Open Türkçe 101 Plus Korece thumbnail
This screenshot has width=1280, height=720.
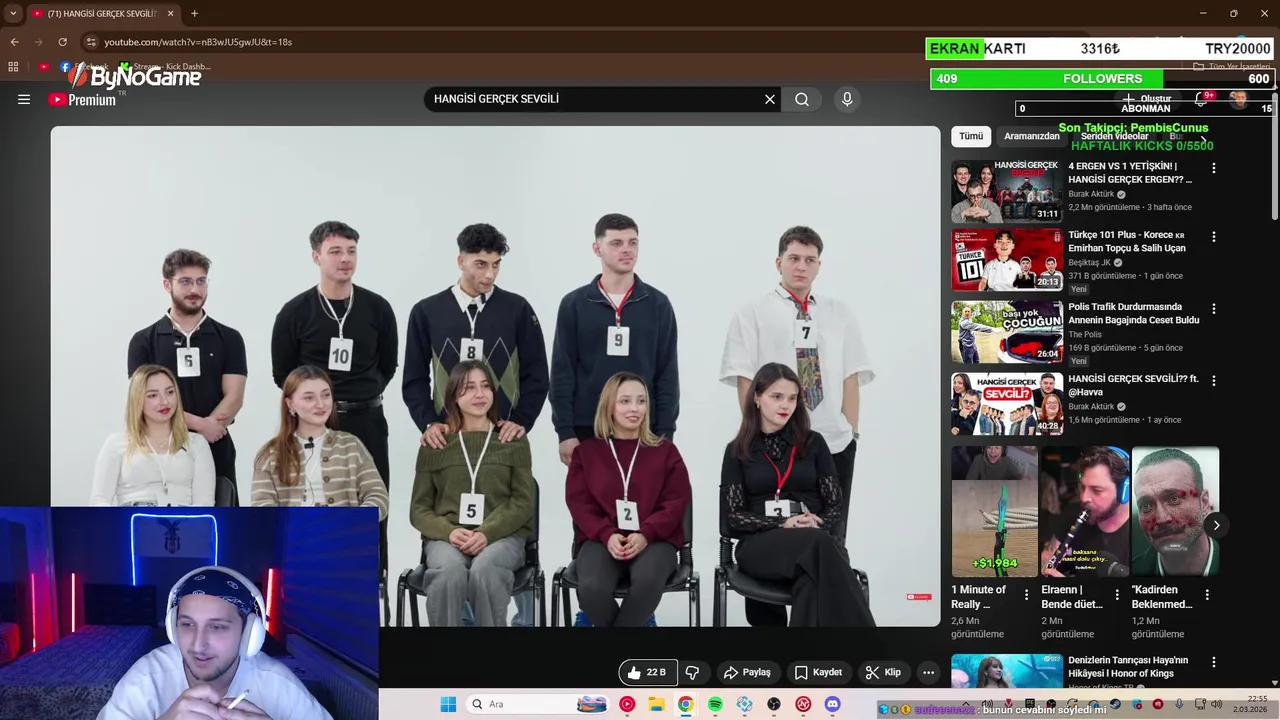pos(1007,260)
